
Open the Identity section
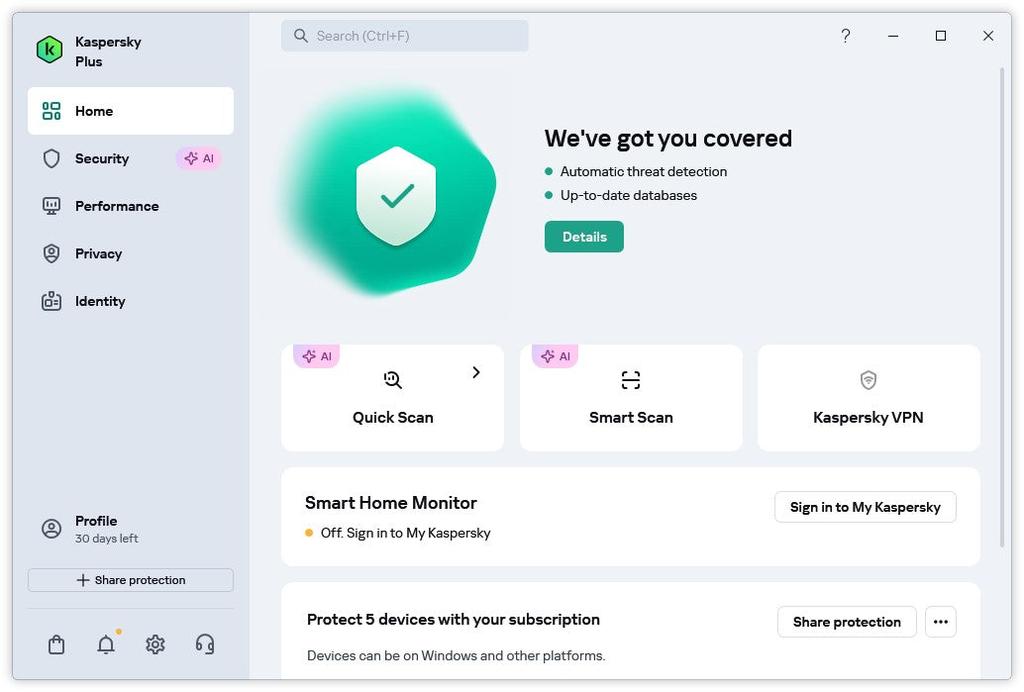point(131,302)
